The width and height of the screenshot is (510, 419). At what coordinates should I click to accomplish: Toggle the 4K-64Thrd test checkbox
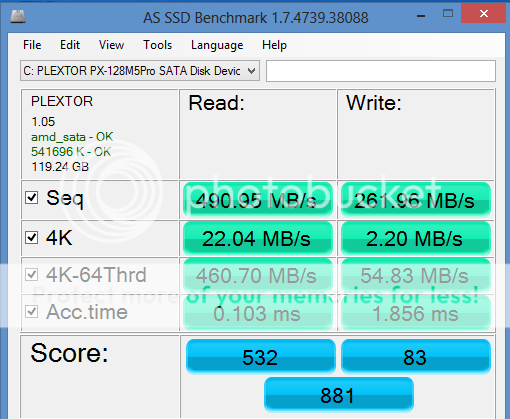pos(32,275)
